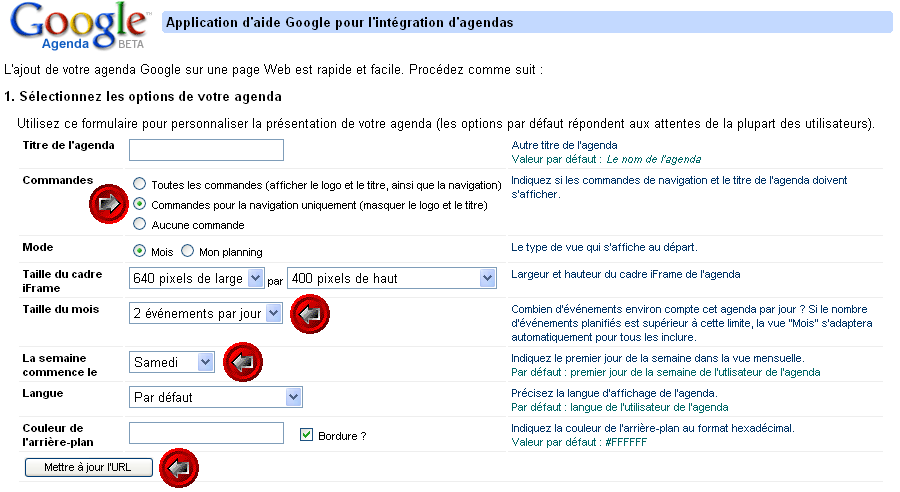Click 'Le type de vue qui s'affiche' text

click(604, 247)
